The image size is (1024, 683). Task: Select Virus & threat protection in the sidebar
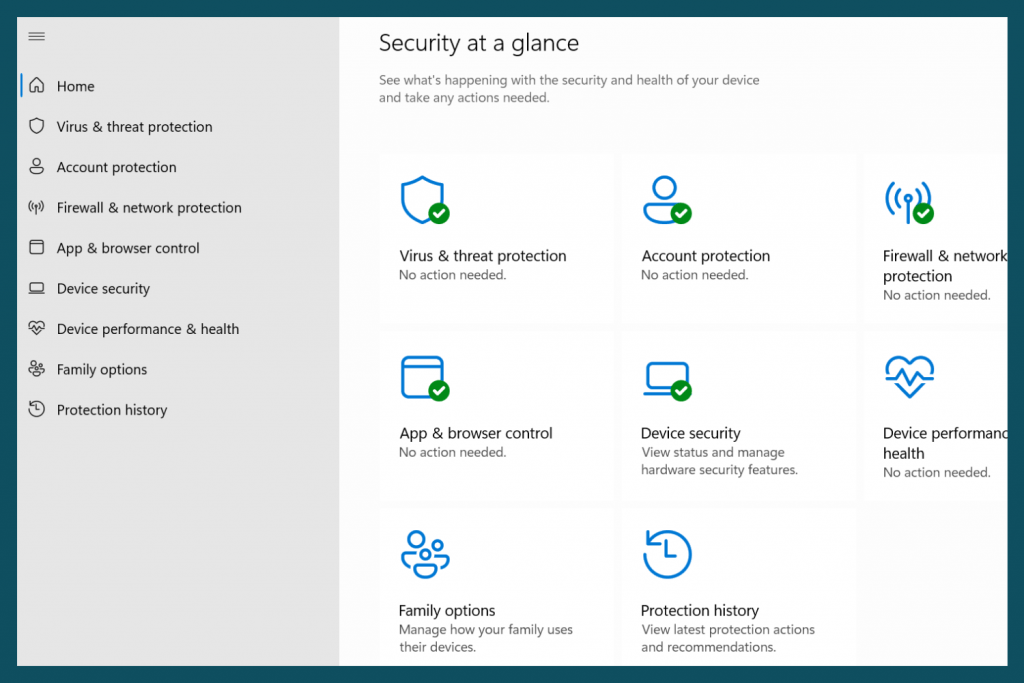point(135,127)
